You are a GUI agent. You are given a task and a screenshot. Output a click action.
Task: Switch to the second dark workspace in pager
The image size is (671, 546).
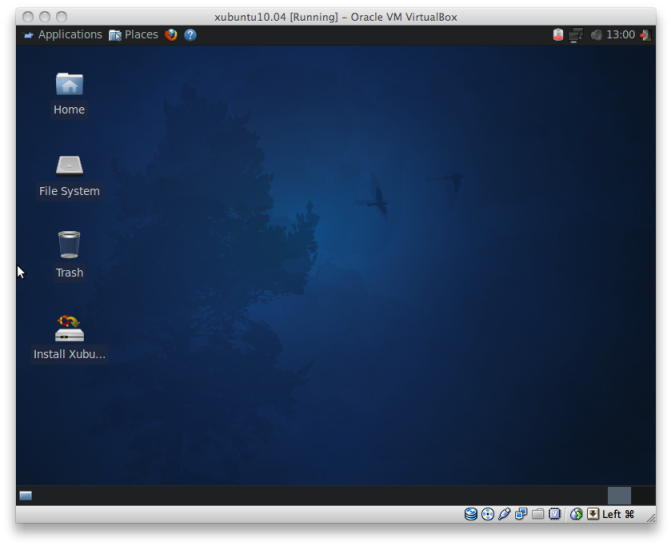tap(643, 496)
